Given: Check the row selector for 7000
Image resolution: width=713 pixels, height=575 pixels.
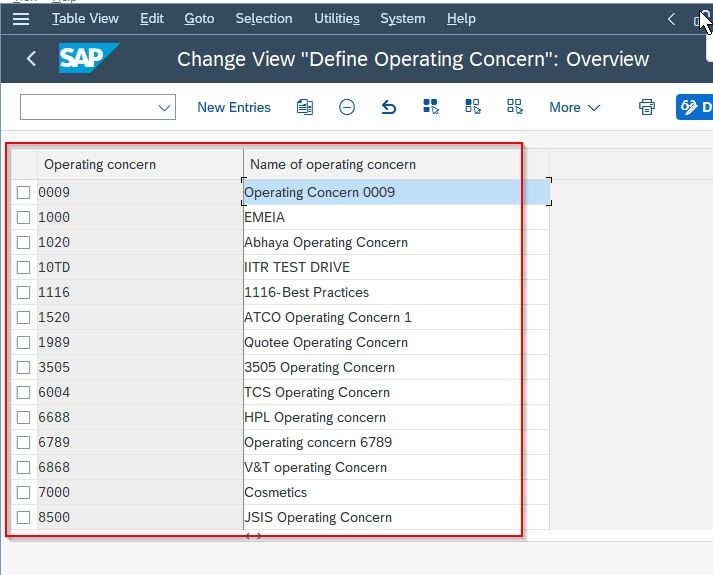Looking at the screenshot, I should 24,492.
